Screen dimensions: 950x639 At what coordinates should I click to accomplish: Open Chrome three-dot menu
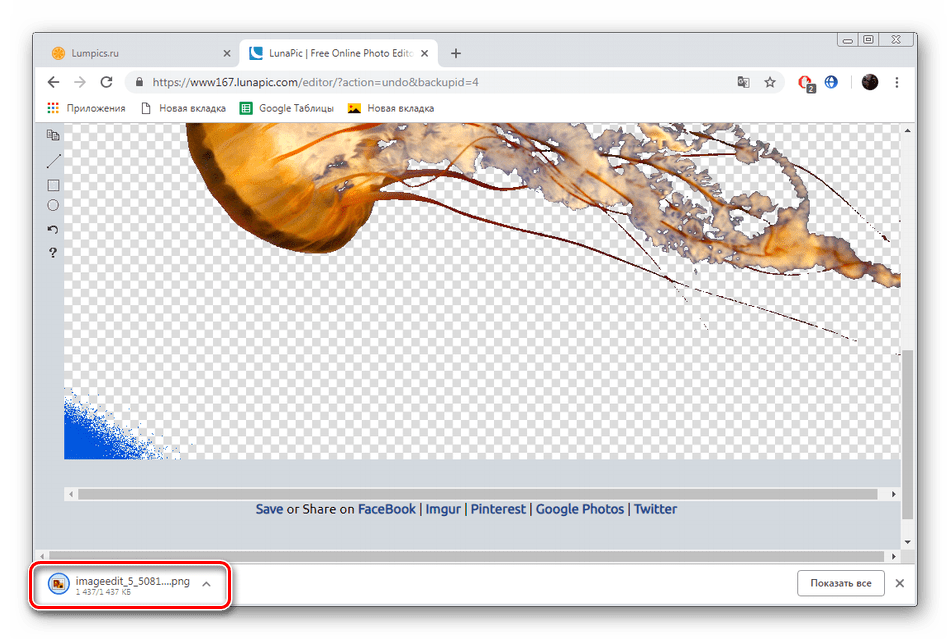tap(897, 82)
